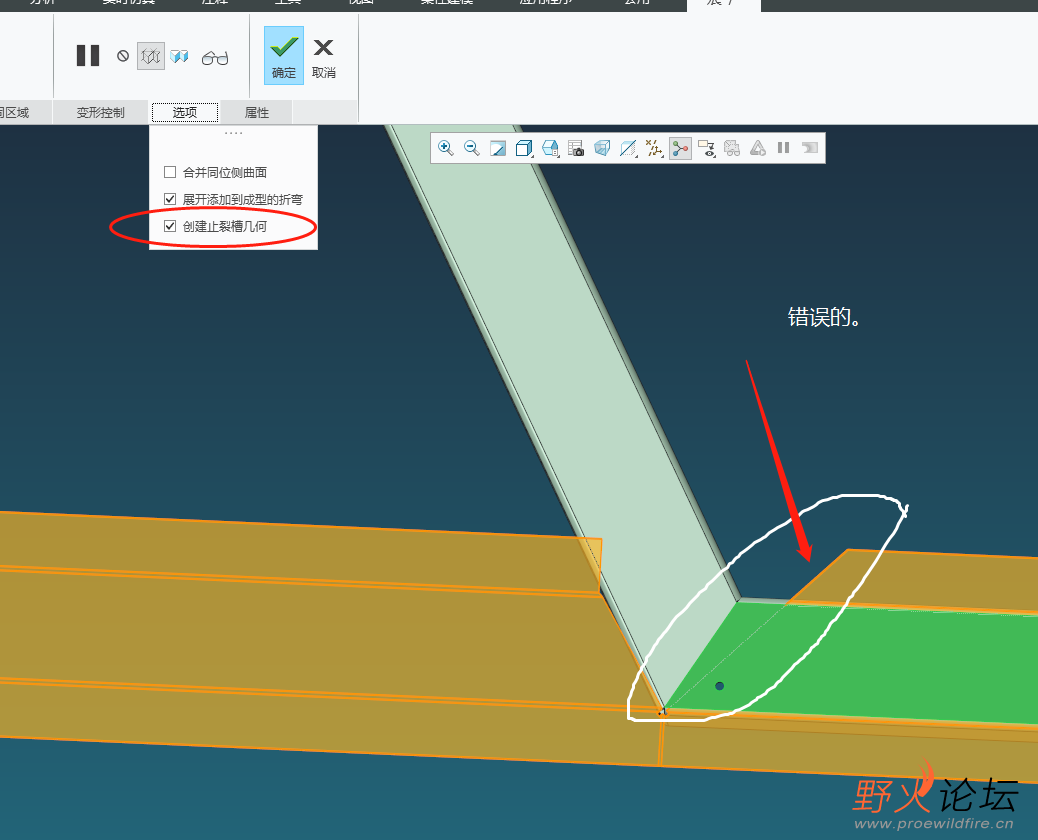
Task: Check the 合并同位侧曲面 checkbox
Action: point(170,172)
